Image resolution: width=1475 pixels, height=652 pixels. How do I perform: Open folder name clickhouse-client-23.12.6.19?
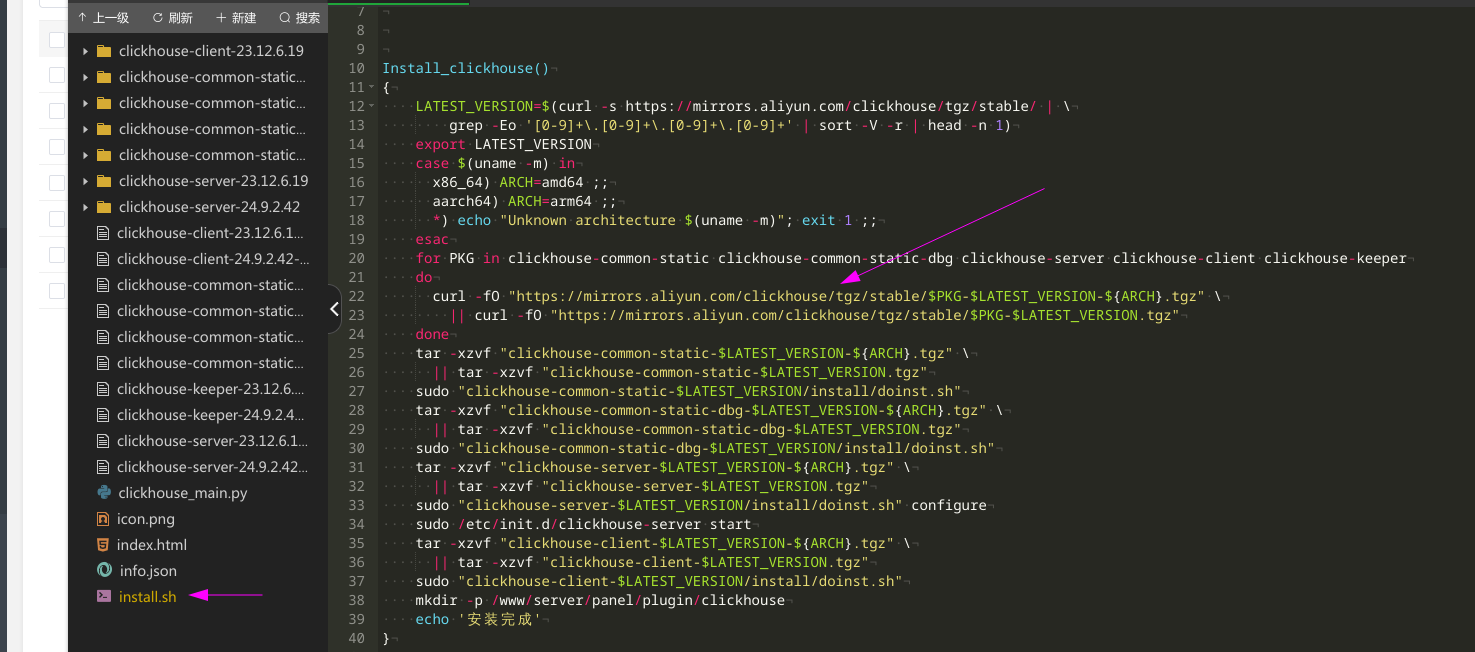point(211,51)
